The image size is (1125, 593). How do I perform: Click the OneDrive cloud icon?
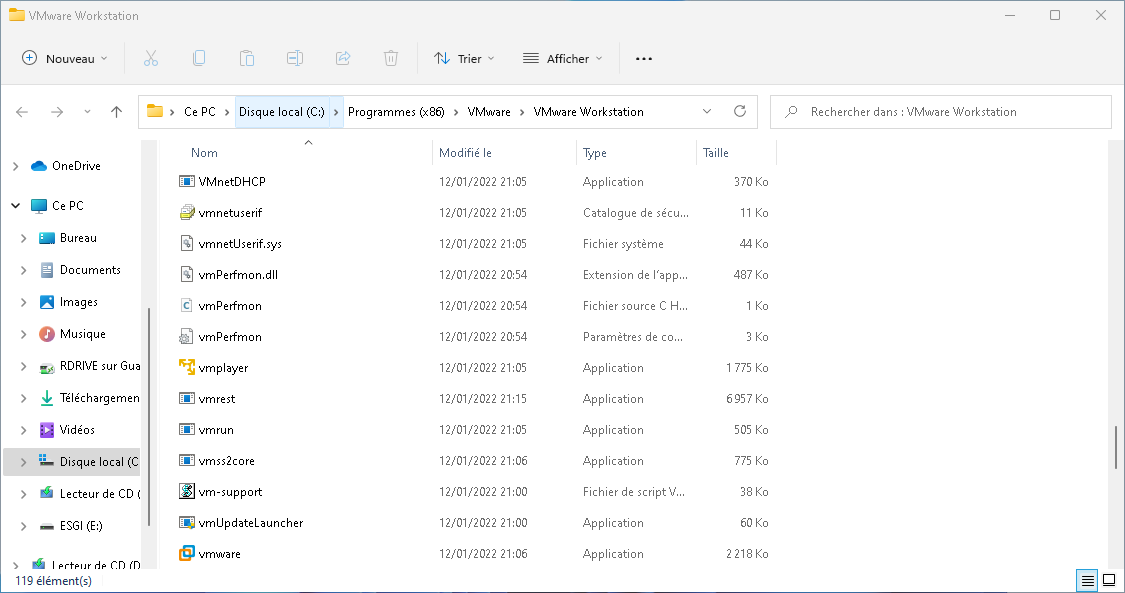[x=39, y=166]
